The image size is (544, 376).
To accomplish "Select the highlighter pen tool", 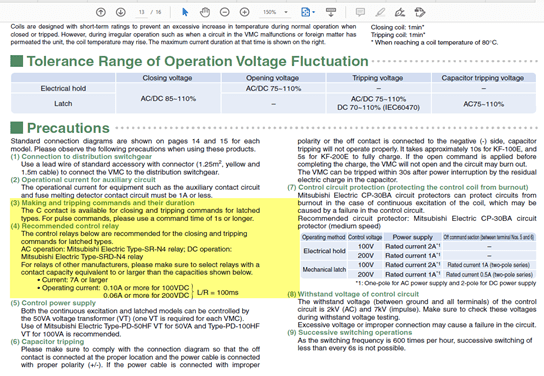I will click(380, 12).
